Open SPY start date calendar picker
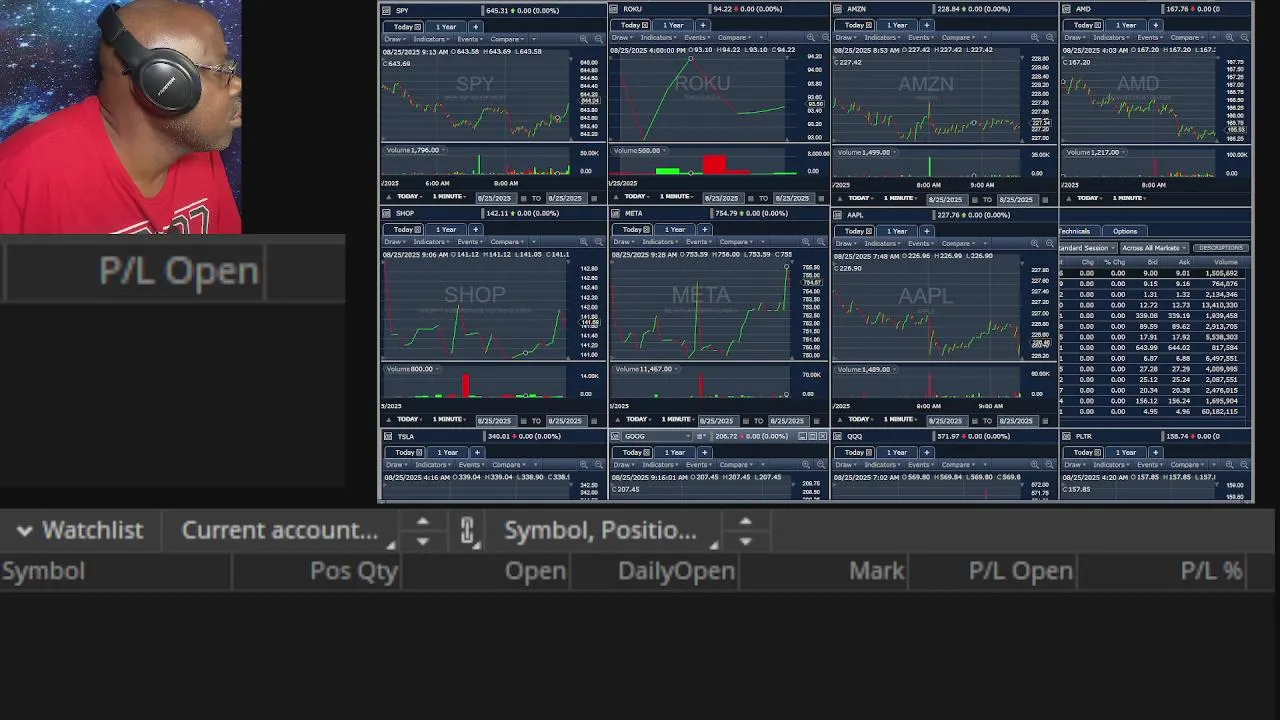Image resolution: width=1280 pixels, height=720 pixels. 523,198
